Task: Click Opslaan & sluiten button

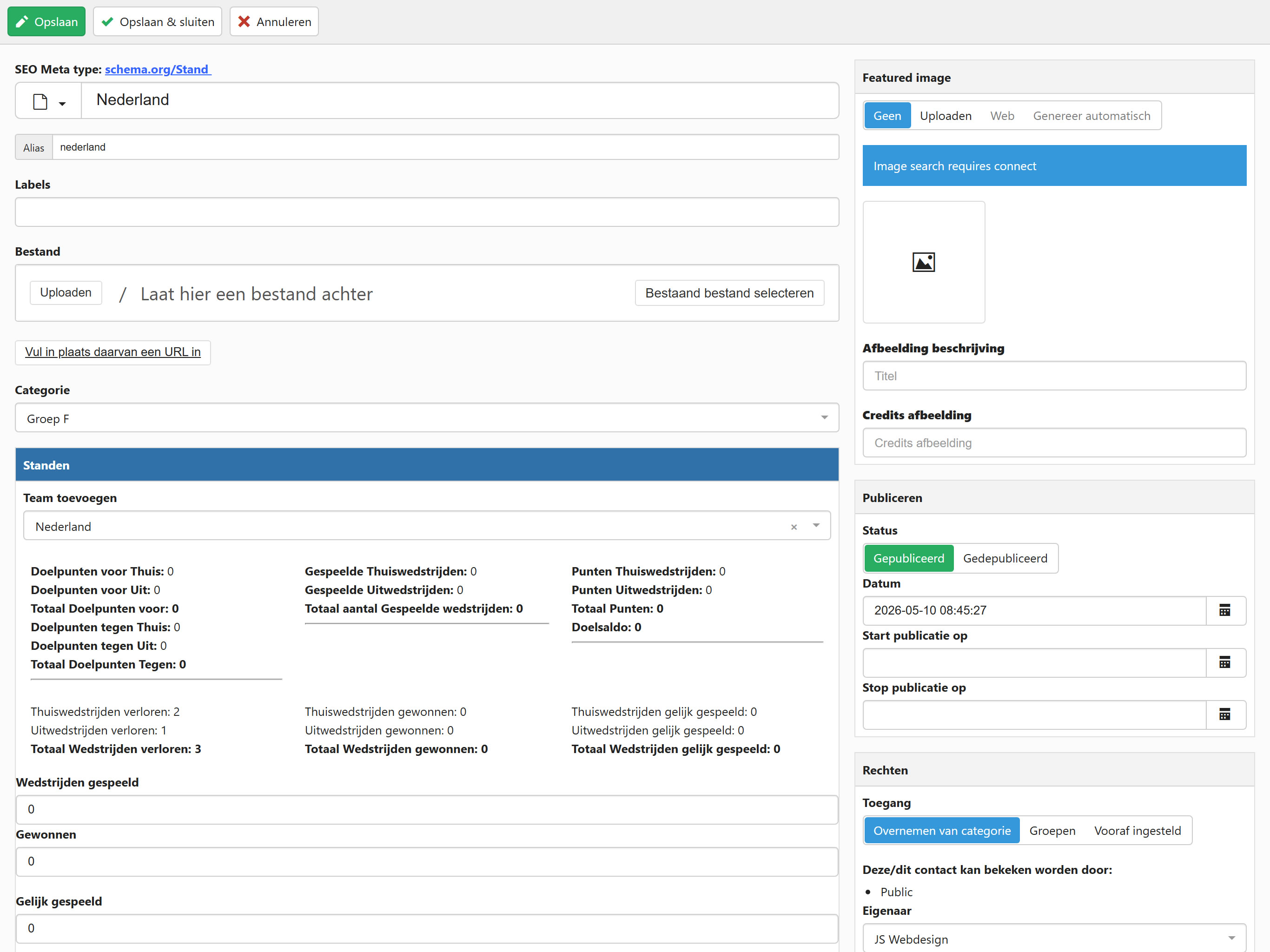Action: tap(157, 22)
